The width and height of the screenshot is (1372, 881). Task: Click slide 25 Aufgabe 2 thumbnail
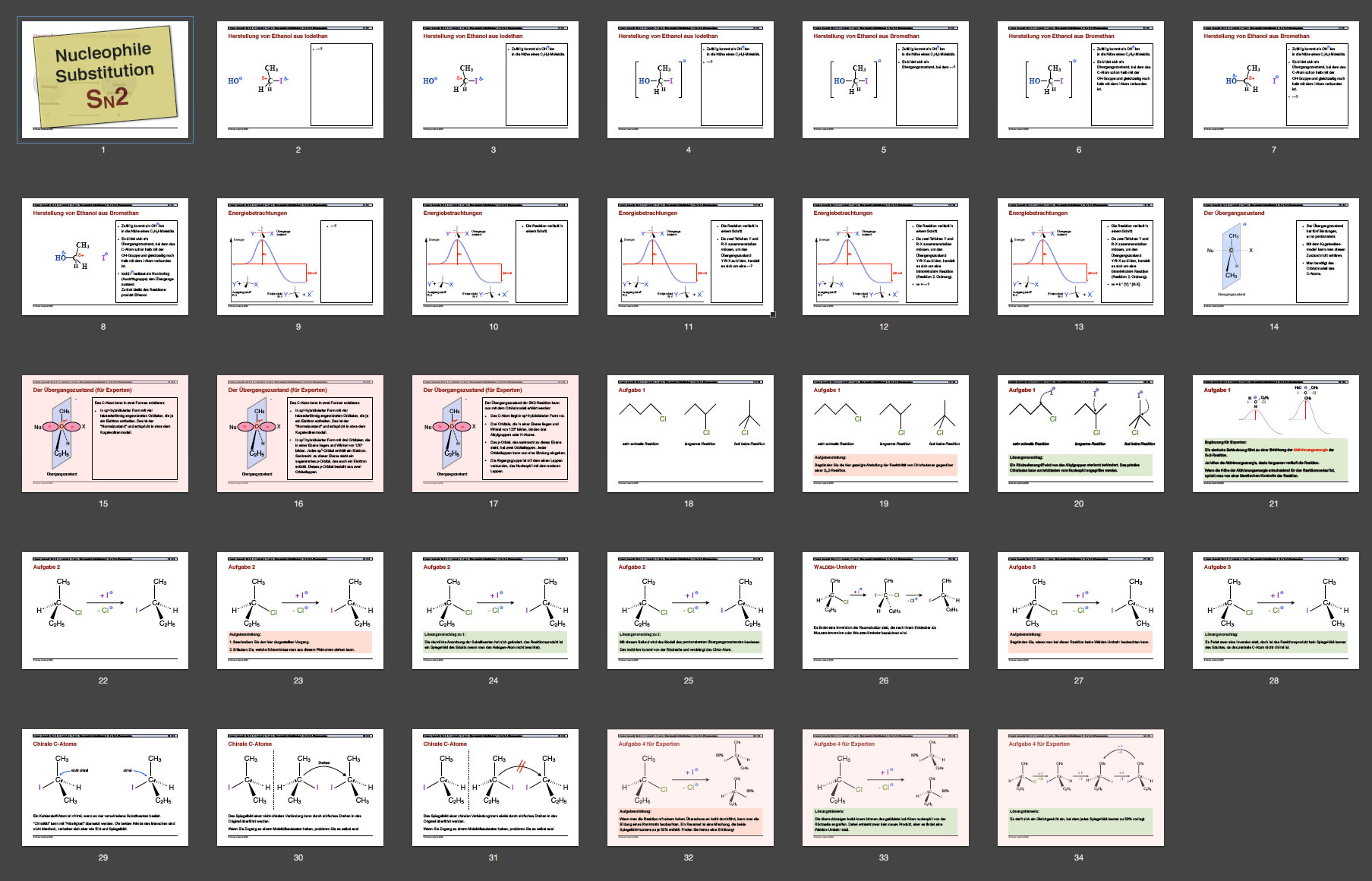(x=690, y=611)
